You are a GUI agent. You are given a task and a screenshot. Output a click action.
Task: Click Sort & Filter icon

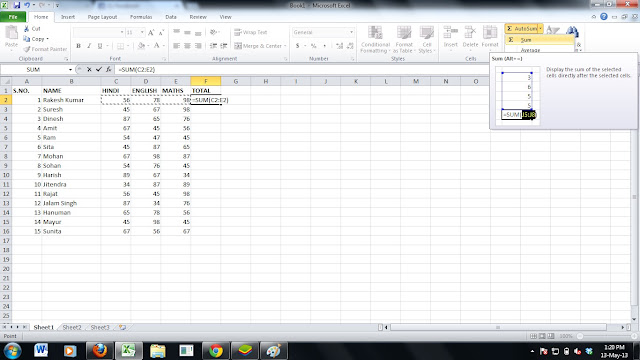click(553, 30)
